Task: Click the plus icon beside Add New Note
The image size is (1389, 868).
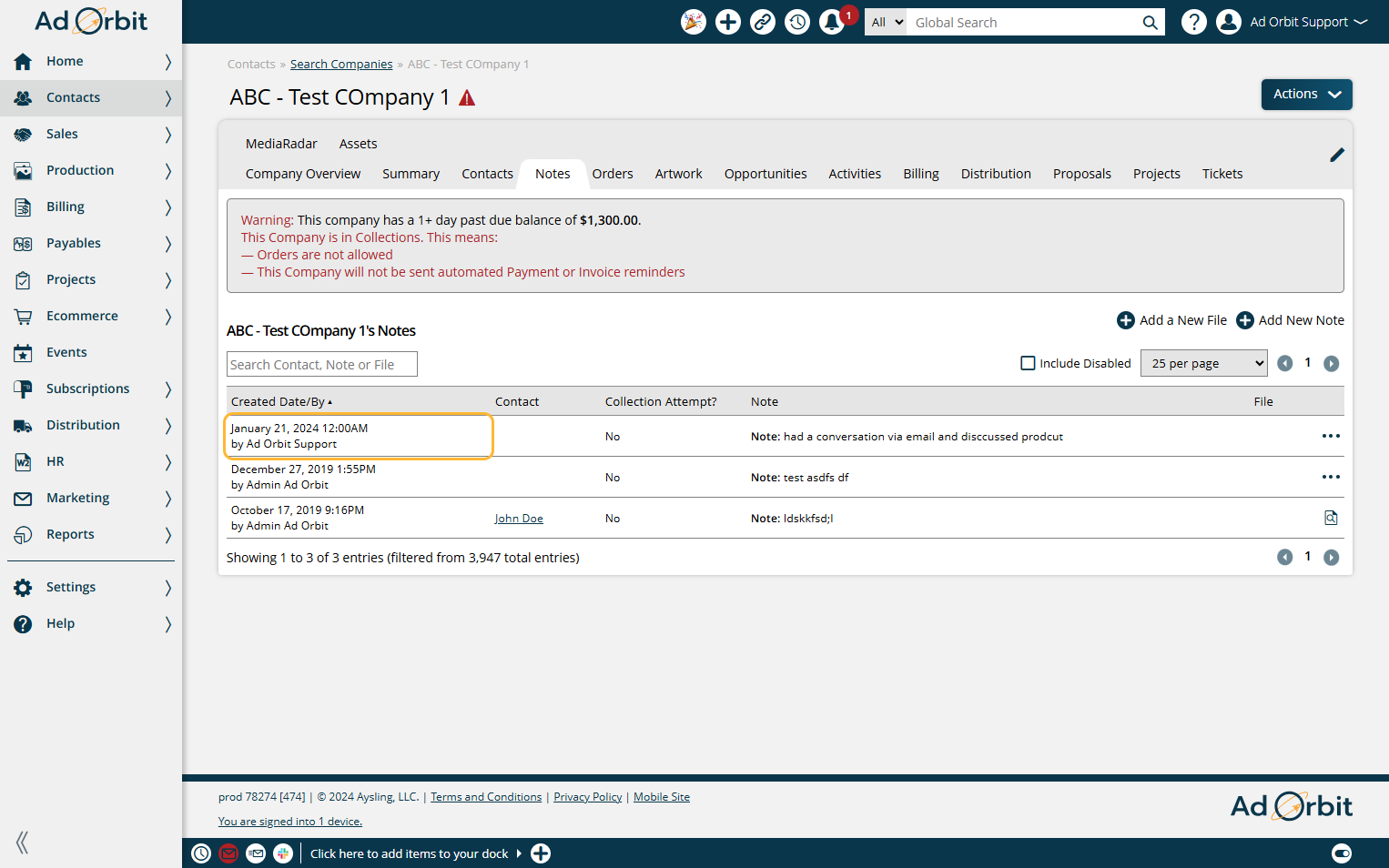Action: (1245, 320)
